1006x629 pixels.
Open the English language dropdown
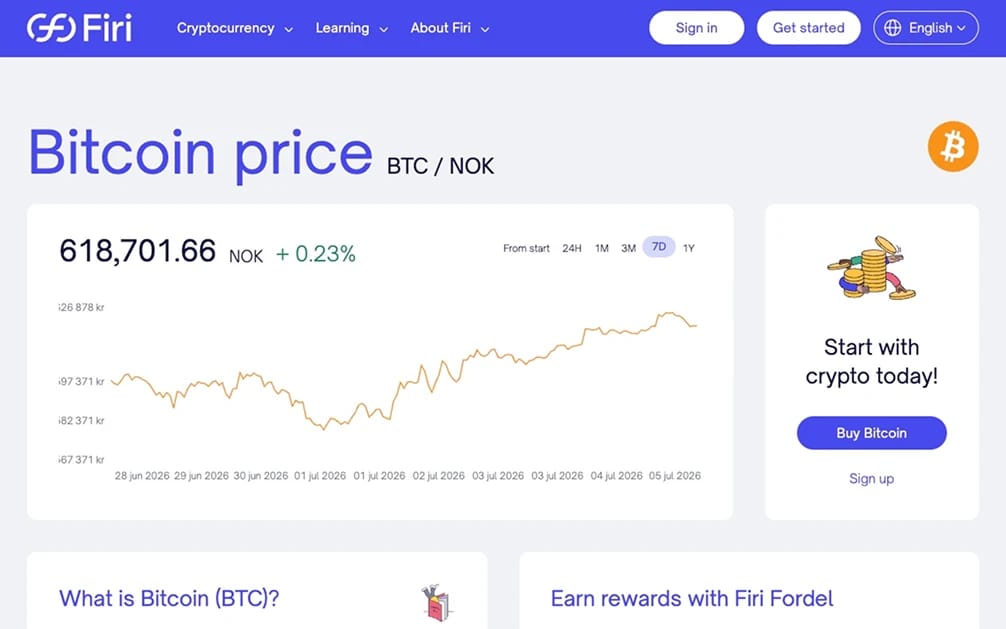[x=926, y=28]
